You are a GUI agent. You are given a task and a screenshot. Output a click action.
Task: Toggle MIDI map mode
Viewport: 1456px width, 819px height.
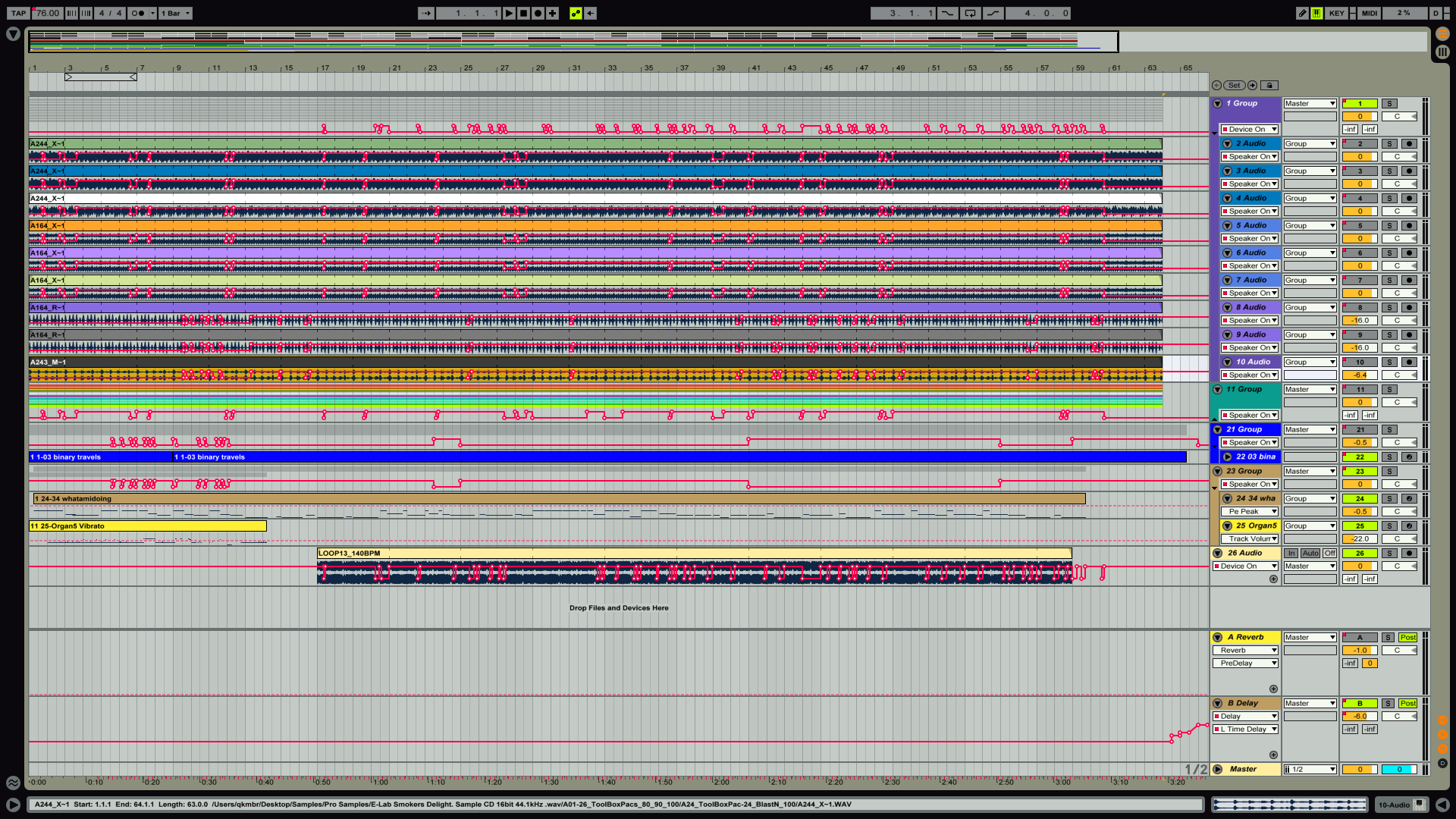tap(1370, 13)
